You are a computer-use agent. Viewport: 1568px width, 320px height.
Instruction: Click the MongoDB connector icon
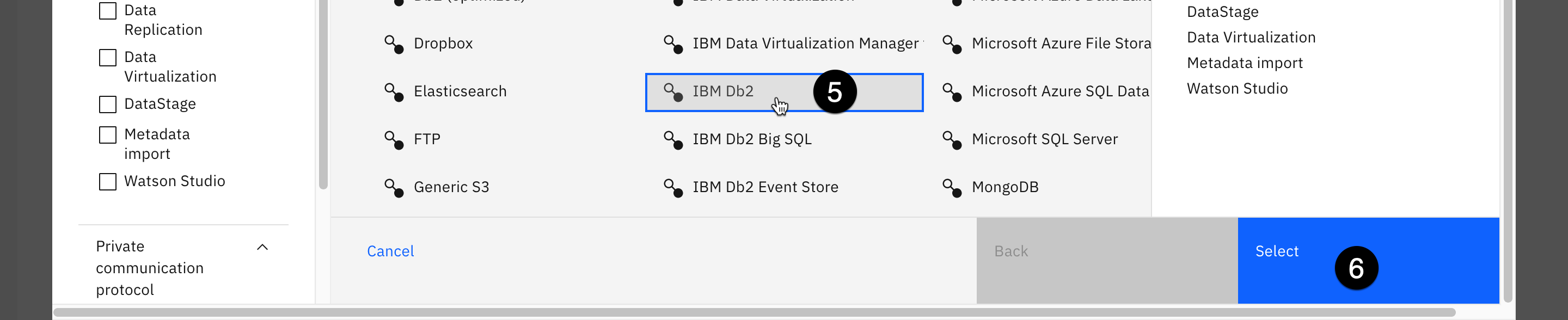[x=952, y=188]
